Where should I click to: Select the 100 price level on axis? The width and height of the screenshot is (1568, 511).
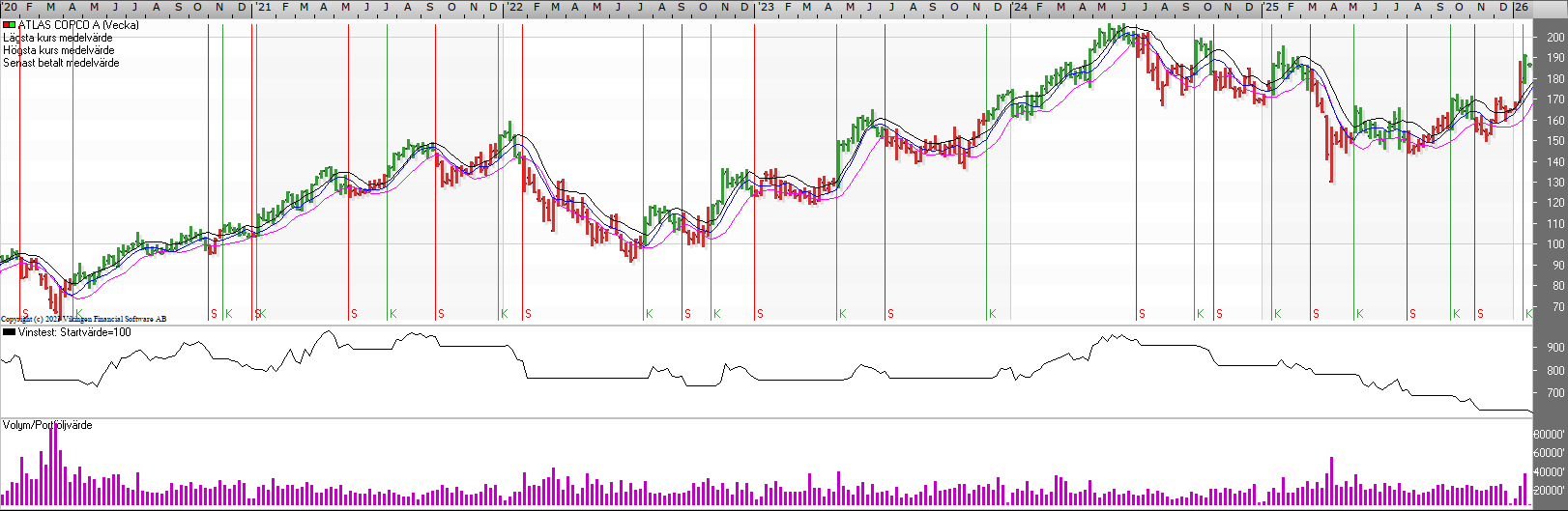(1555, 244)
